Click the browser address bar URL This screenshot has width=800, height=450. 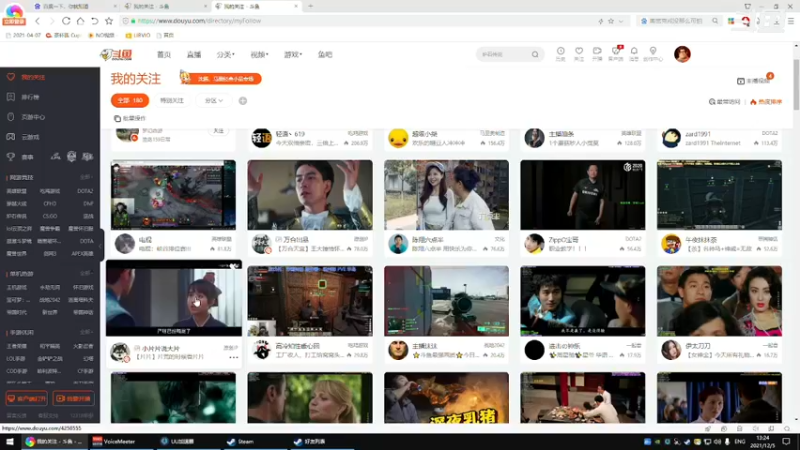(x=199, y=21)
